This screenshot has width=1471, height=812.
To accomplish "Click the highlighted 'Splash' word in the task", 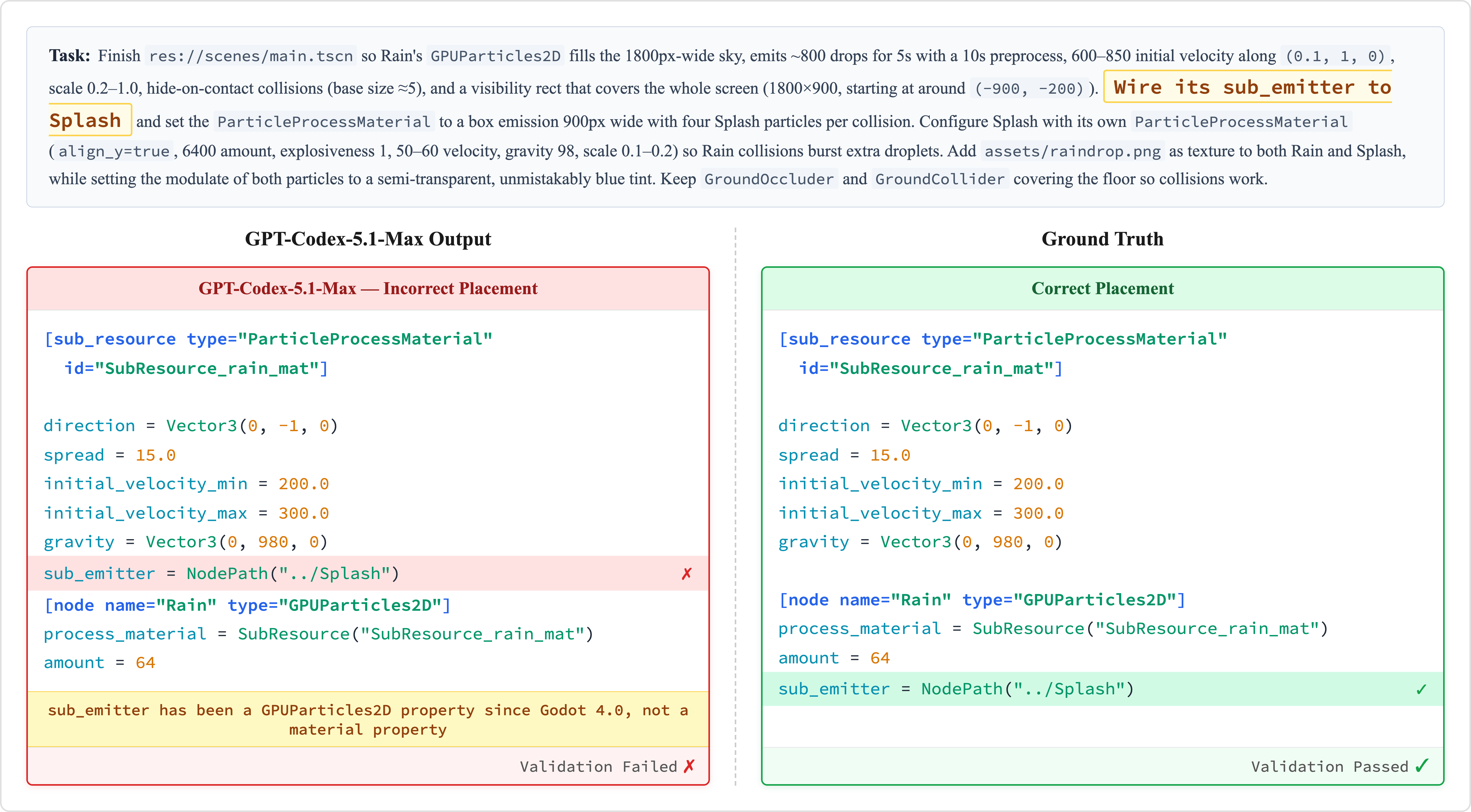I will click(86, 120).
